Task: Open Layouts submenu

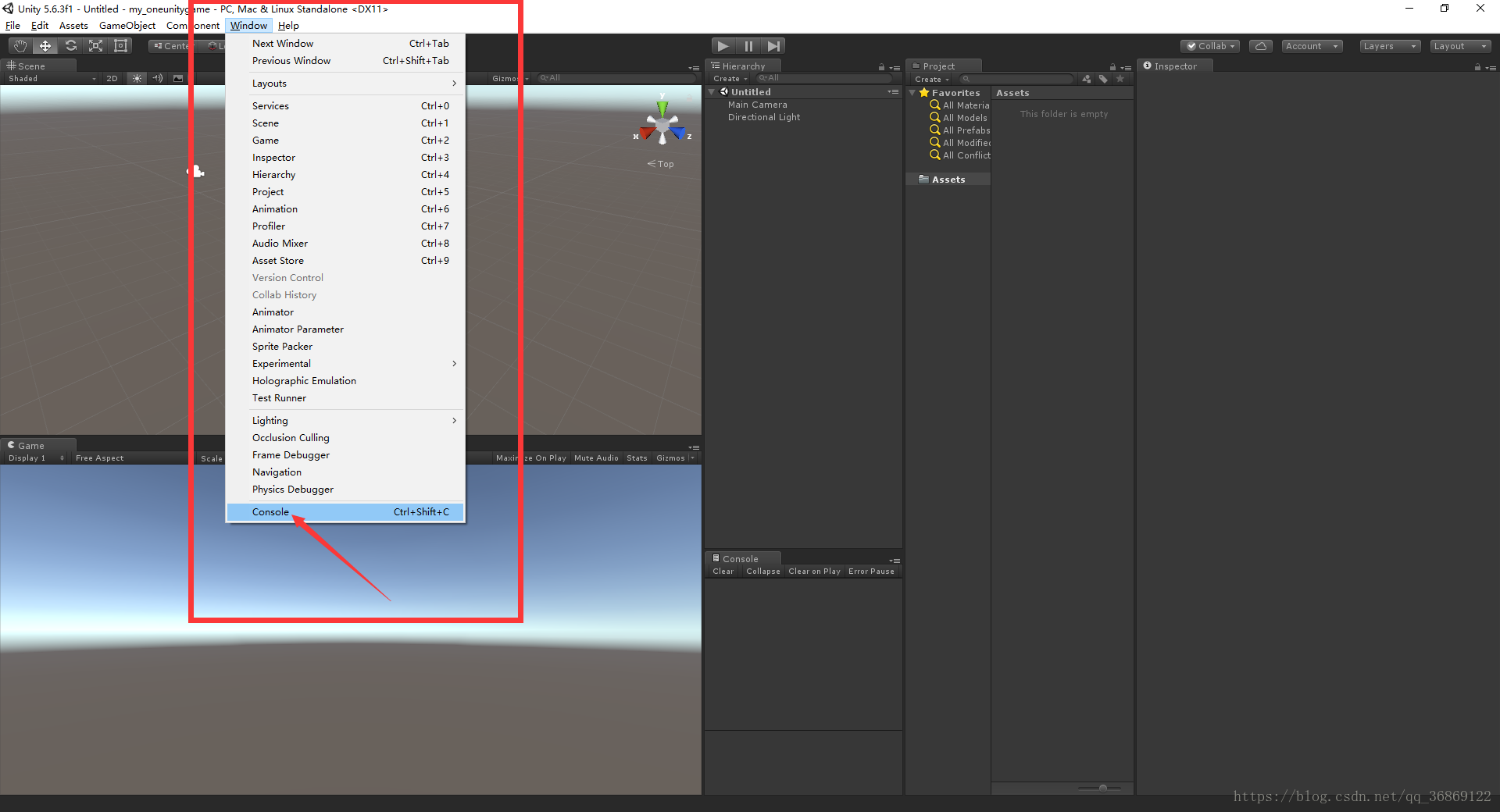Action: click(x=345, y=84)
